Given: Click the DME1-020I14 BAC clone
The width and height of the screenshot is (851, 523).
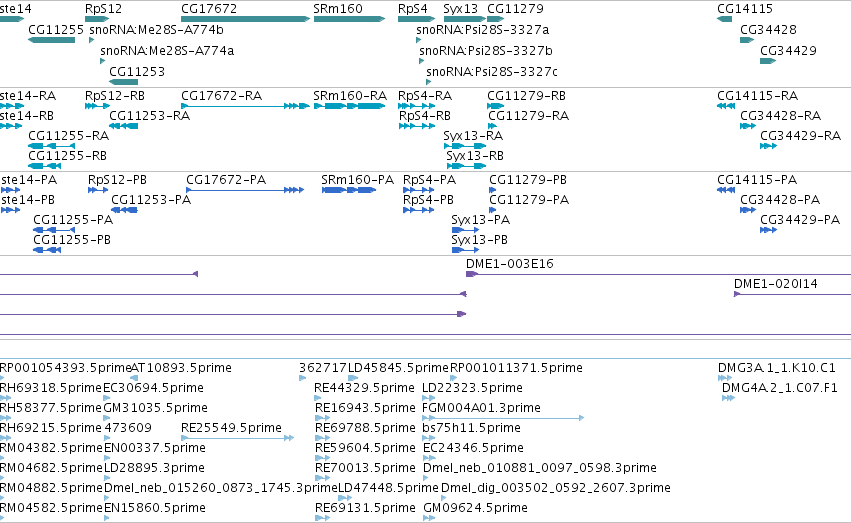Looking at the screenshot, I should coord(792,294).
